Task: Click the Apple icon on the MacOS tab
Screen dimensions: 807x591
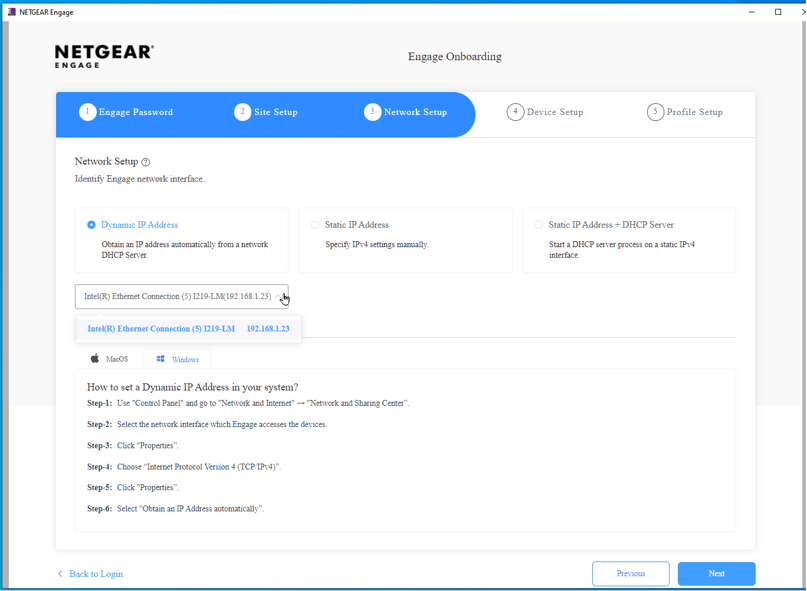Action: point(95,359)
